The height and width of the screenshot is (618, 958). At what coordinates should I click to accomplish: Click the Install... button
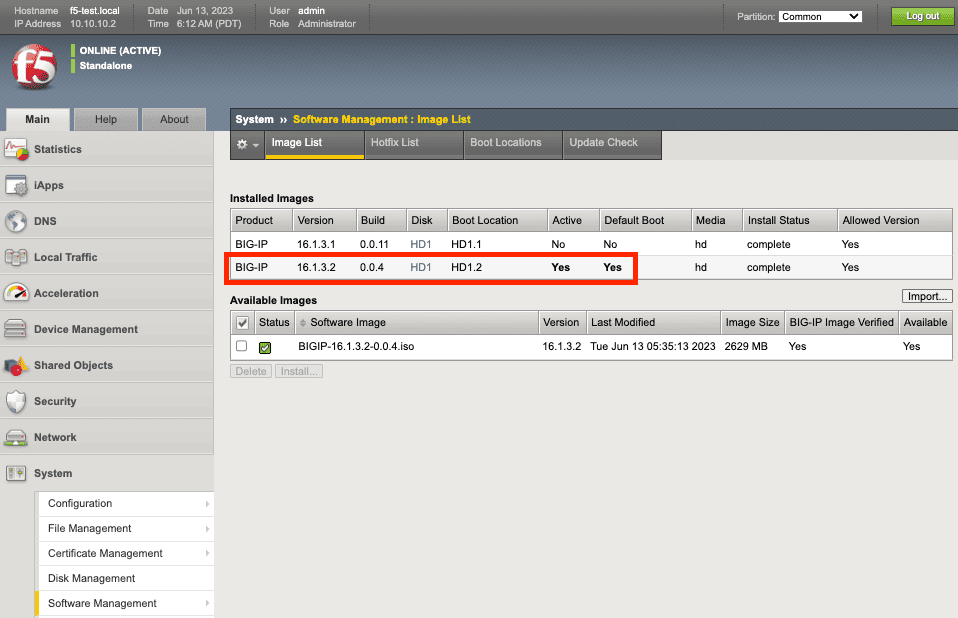pos(299,371)
